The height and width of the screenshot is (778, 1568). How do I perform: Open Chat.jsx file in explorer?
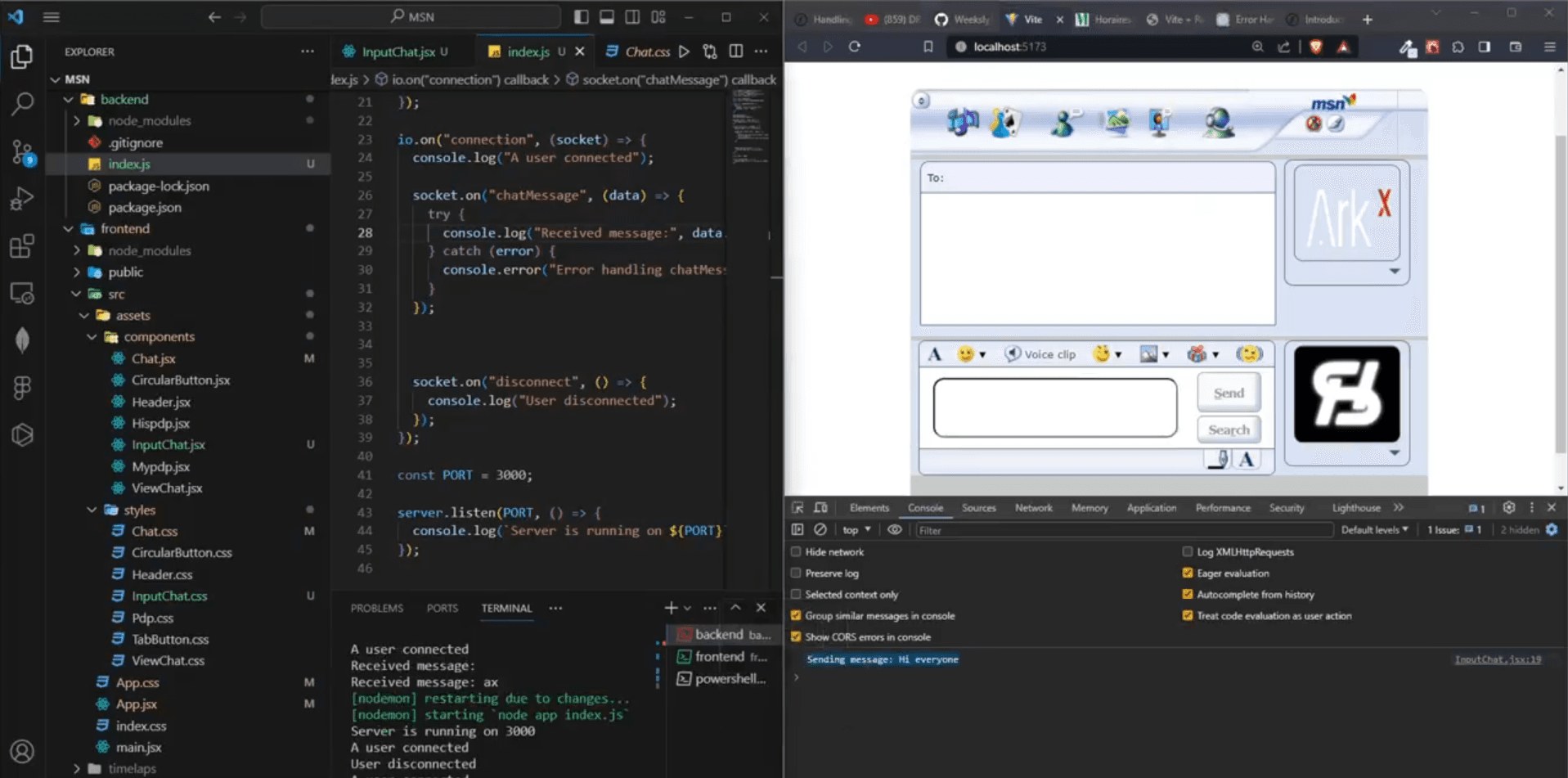pos(154,358)
